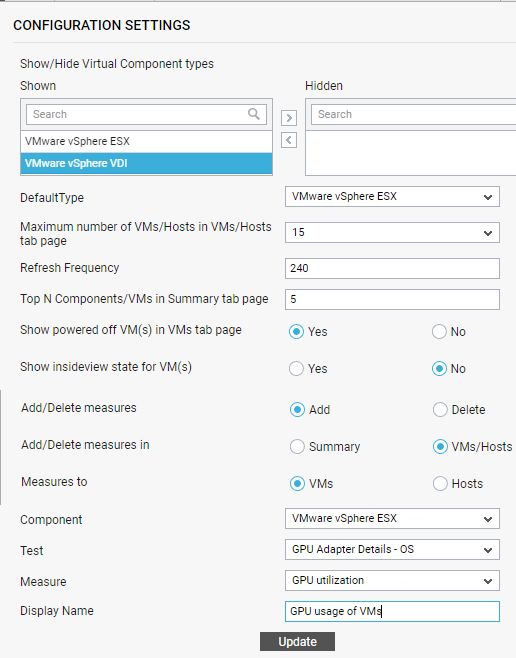
Task: Click the Top N Components/VMs field
Action: coord(392,299)
